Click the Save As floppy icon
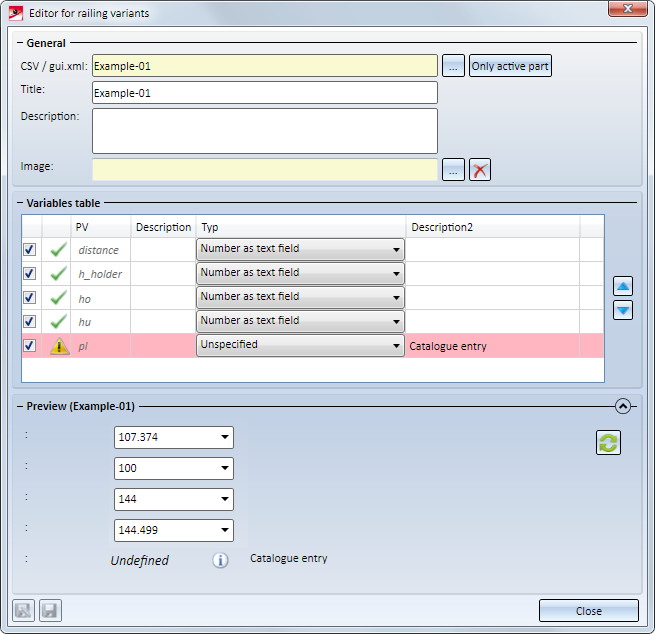This screenshot has width=655, height=634. coord(23,610)
